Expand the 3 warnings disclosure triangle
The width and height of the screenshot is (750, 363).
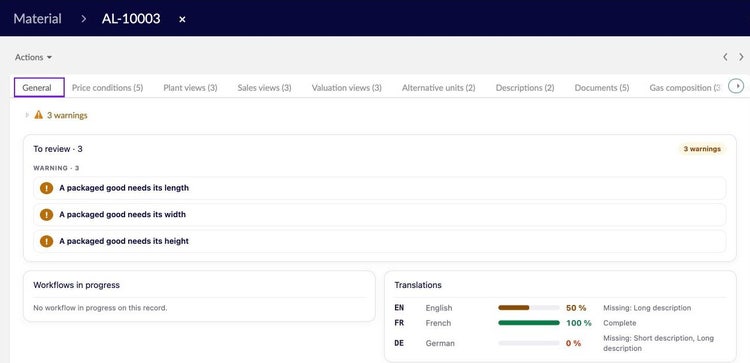[27, 115]
